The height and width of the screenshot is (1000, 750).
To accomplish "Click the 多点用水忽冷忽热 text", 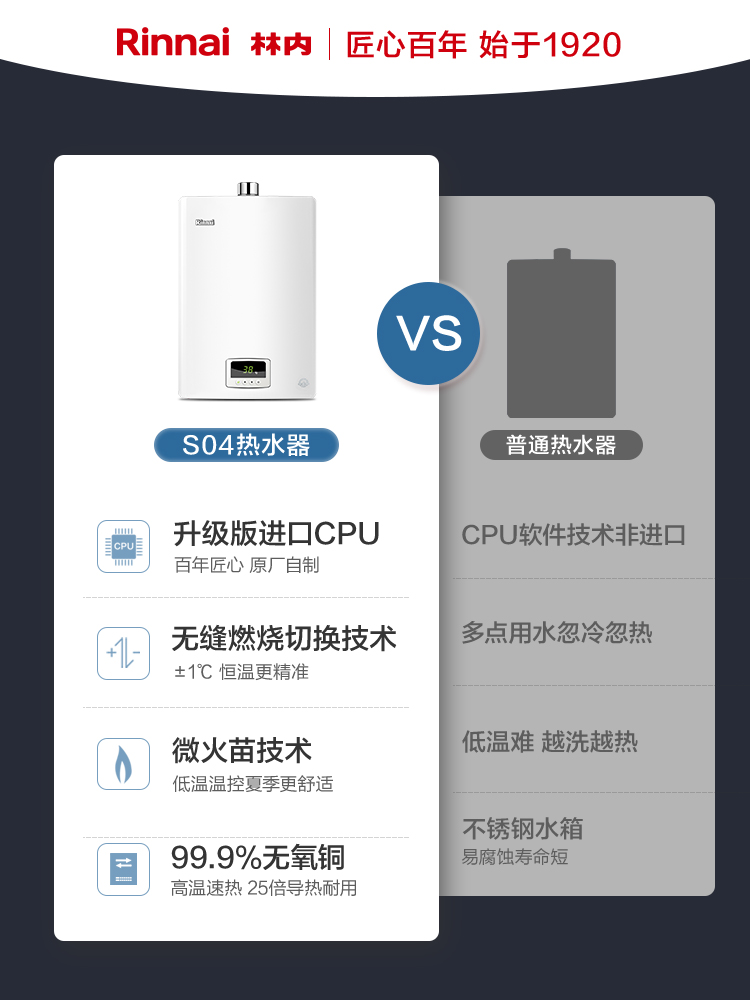I will (x=557, y=633).
